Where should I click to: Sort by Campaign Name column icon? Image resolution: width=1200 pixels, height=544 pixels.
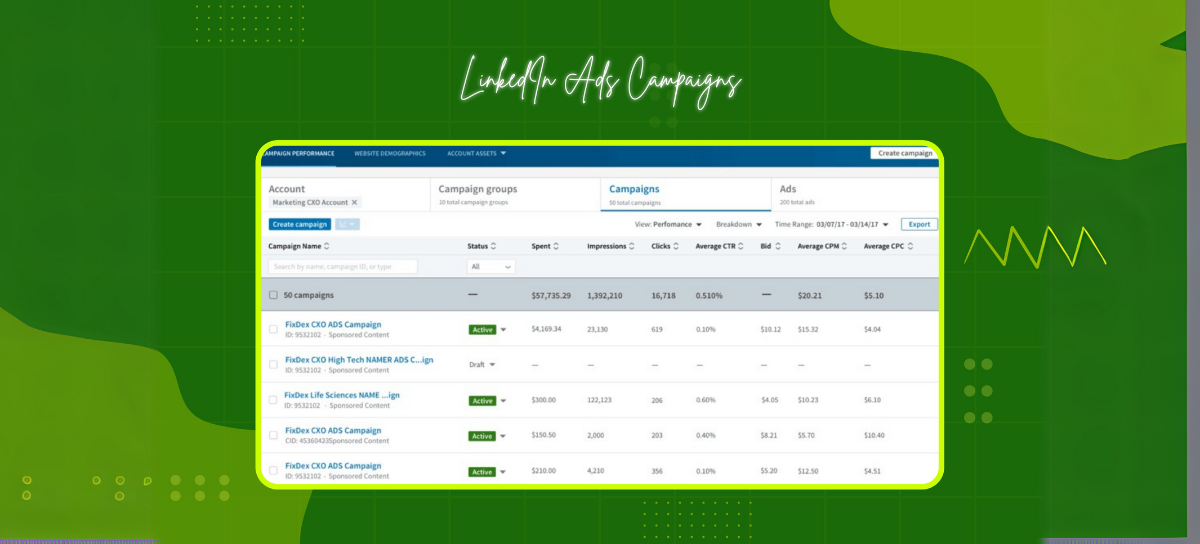(x=328, y=246)
